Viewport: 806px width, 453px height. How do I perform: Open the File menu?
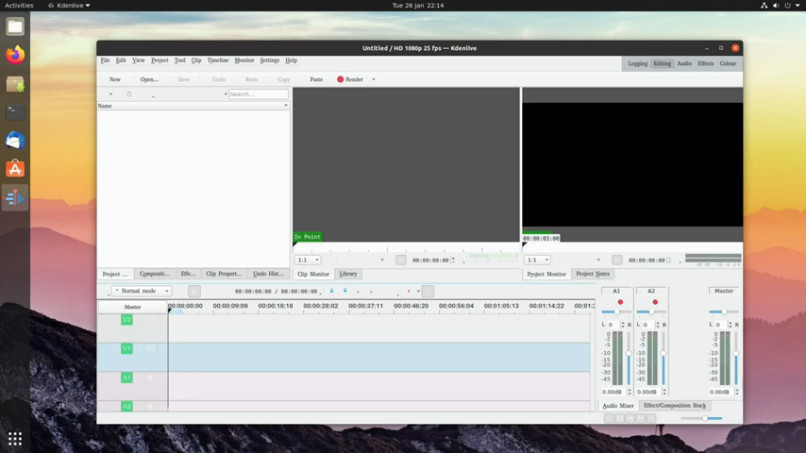[105, 60]
